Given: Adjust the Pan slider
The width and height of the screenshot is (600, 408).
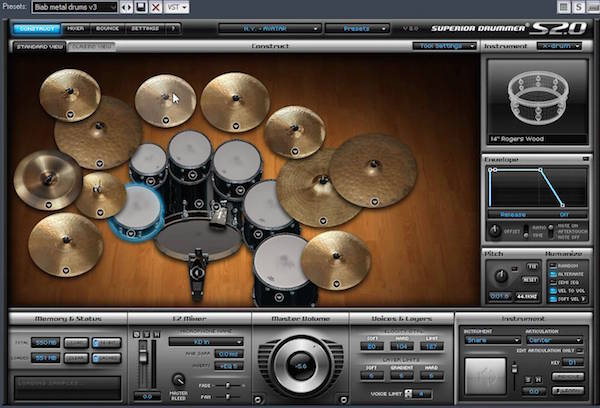Looking at the screenshot, I should 228,397.
